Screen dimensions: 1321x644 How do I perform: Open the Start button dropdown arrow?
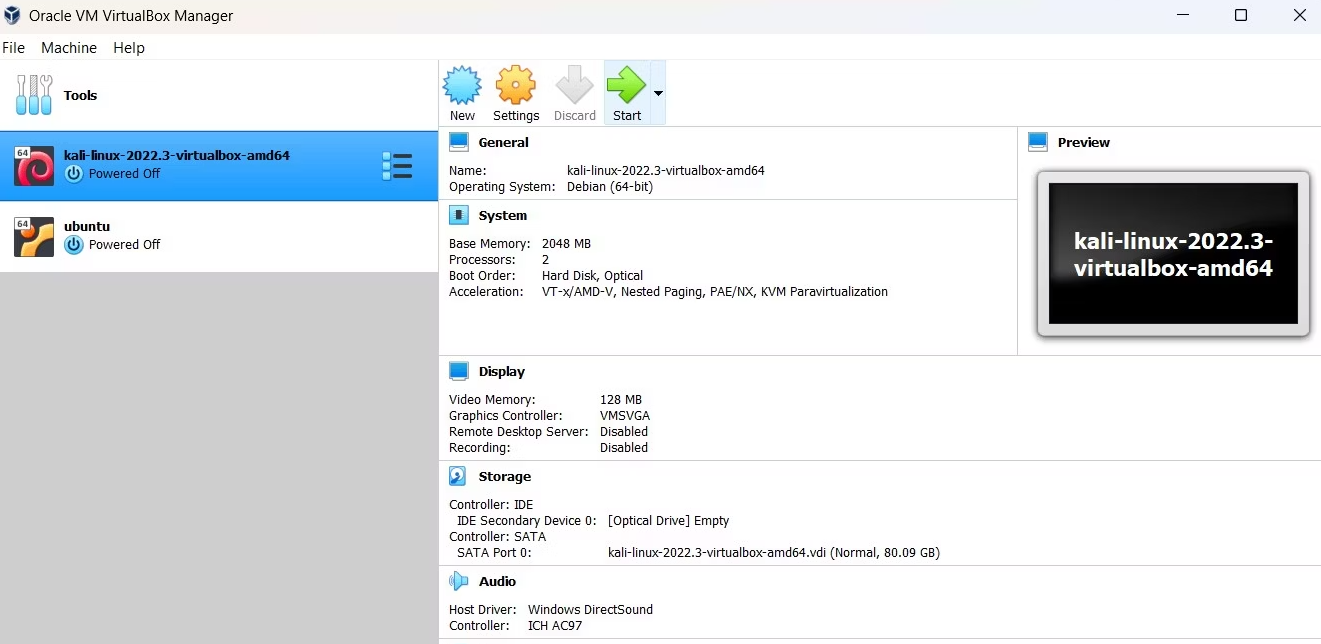pyautogui.click(x=658, y=93)
